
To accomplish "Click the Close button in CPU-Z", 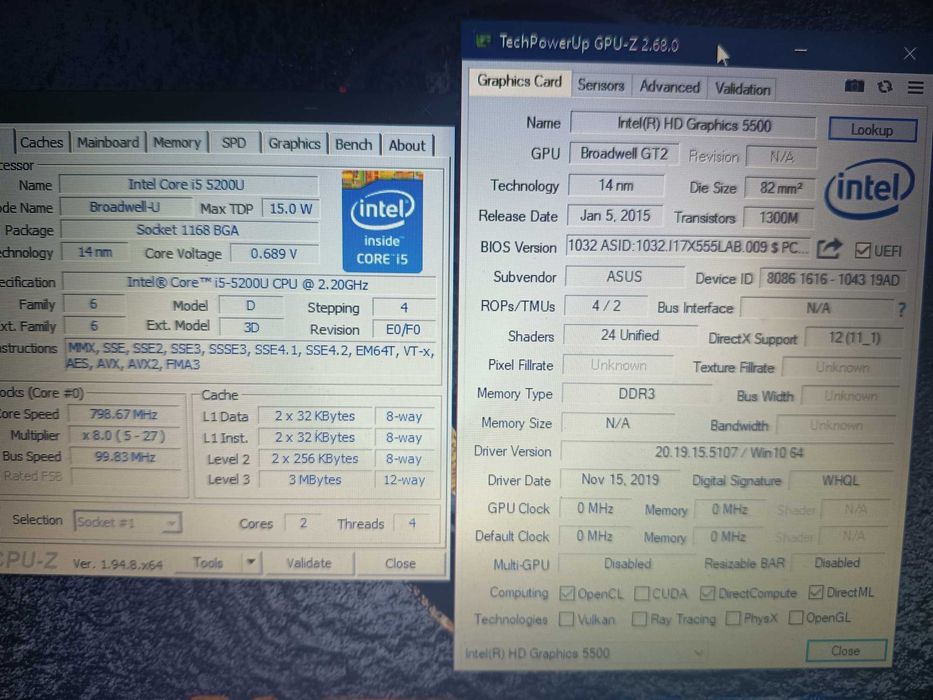I will coord(400,564).
